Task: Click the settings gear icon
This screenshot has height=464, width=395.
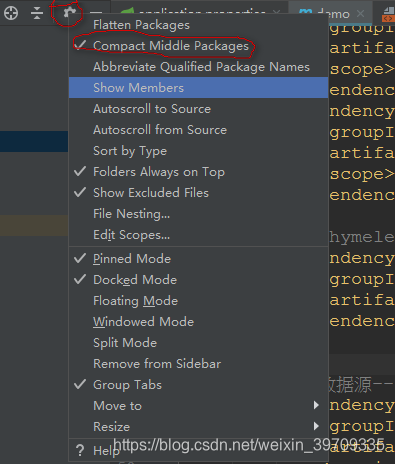Action: [x=69, y=13]
